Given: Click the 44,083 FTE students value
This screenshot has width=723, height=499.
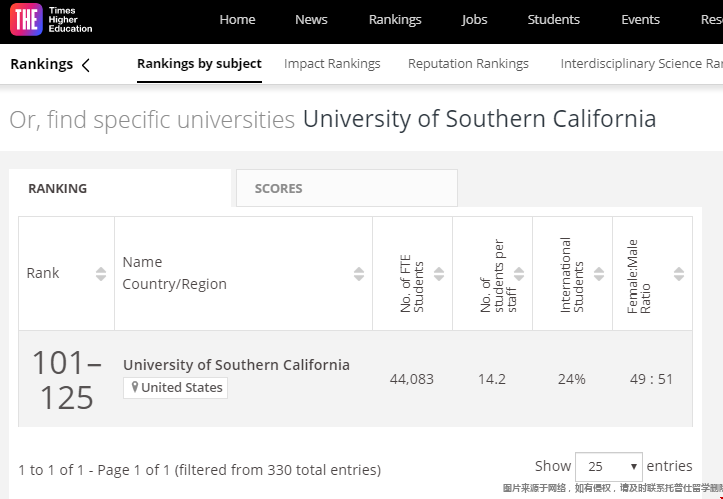Looking at the screenshot, I should (412, 380).
